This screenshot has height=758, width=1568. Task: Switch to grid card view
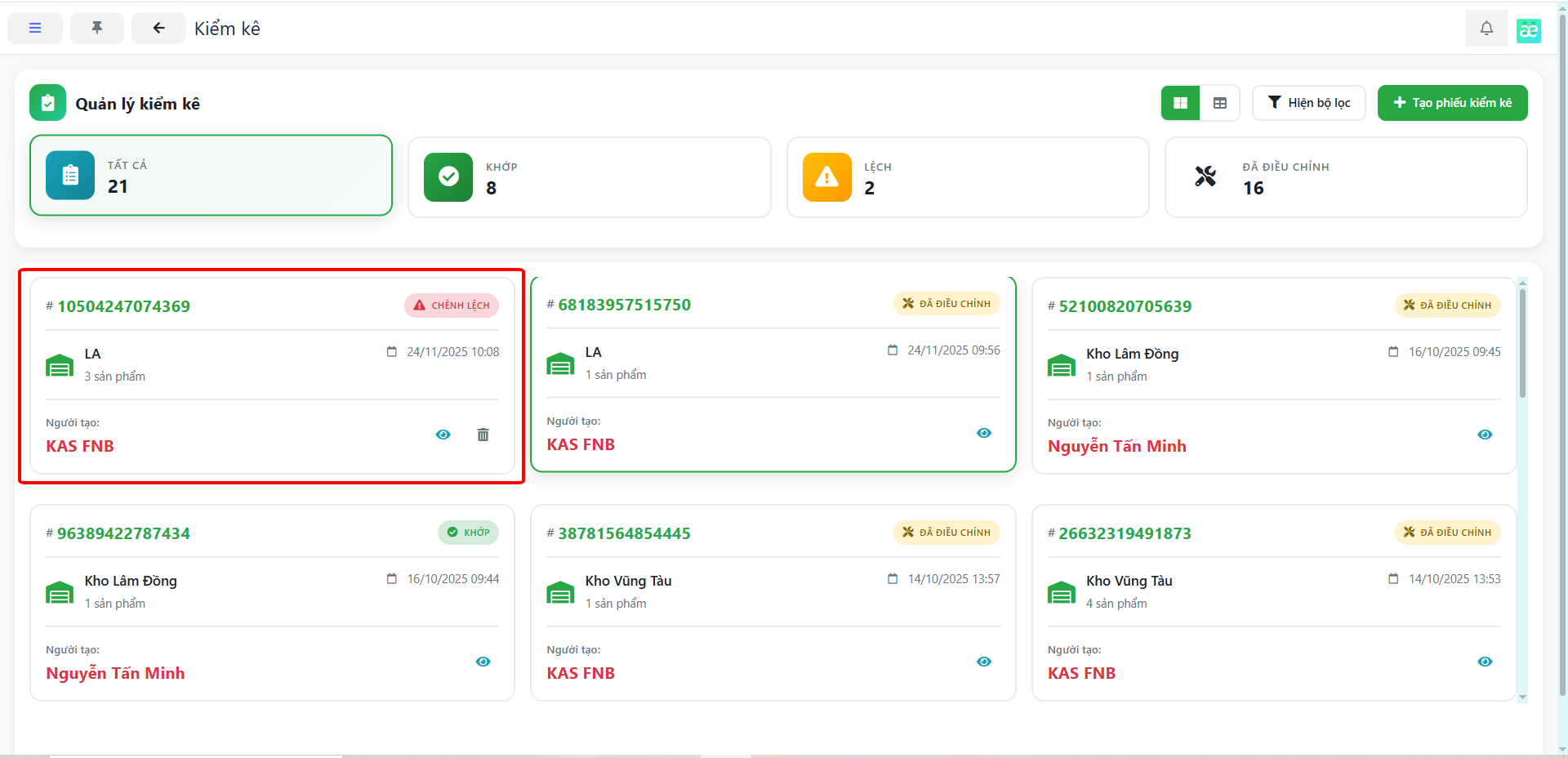[1180, 103]
